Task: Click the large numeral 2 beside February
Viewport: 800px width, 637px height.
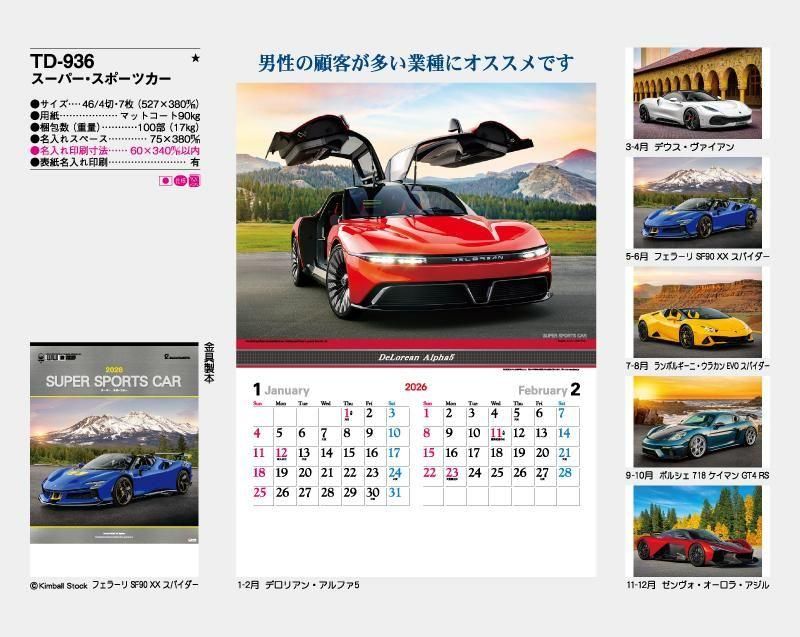Action: click(x=575, y=390)
